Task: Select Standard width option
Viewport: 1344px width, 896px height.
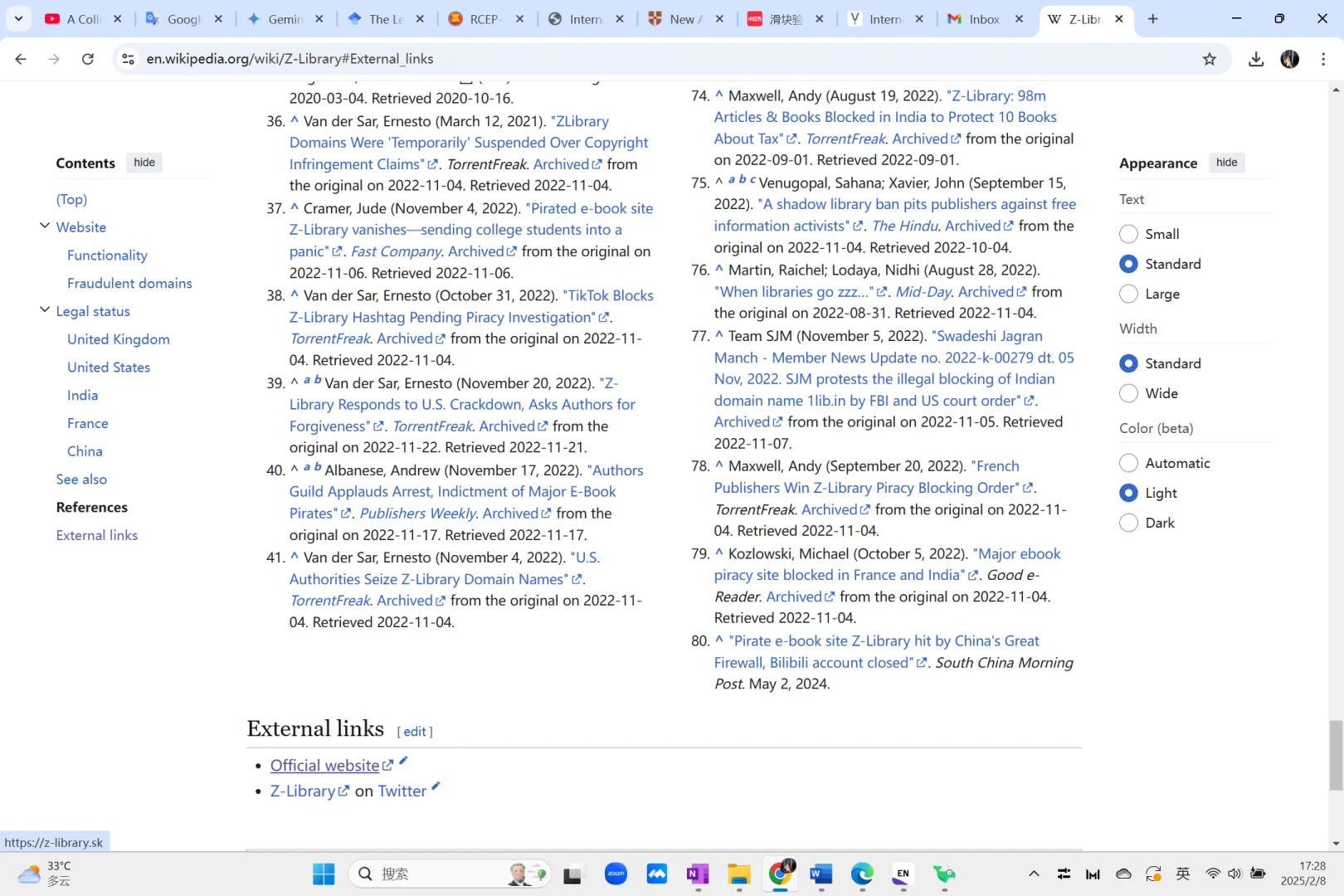Action: (x=1128, y=363)
